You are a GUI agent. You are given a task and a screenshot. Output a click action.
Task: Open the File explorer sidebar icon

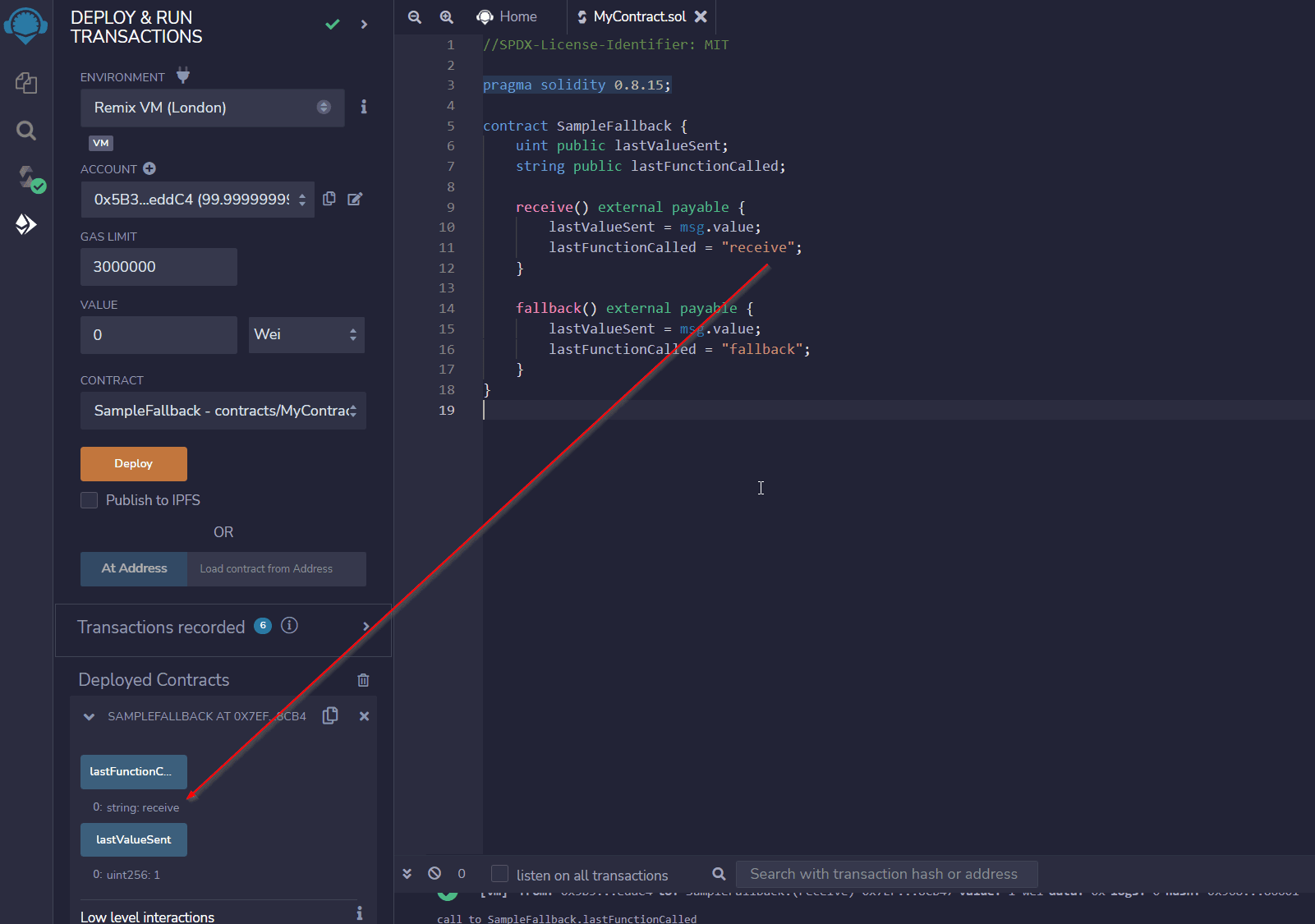tap(26, 82)
